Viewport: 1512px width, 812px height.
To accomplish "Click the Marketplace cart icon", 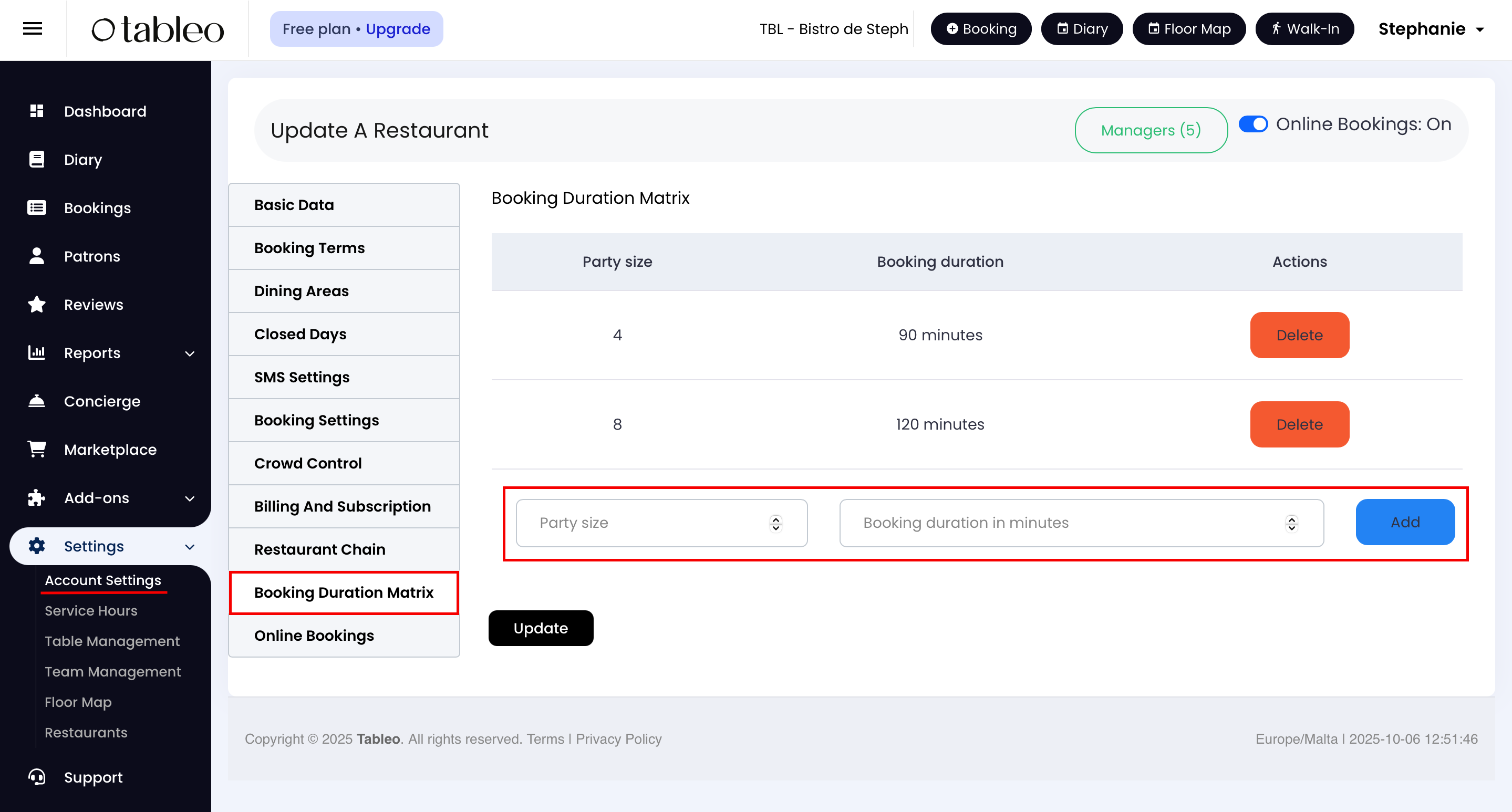I will [36, 450].
